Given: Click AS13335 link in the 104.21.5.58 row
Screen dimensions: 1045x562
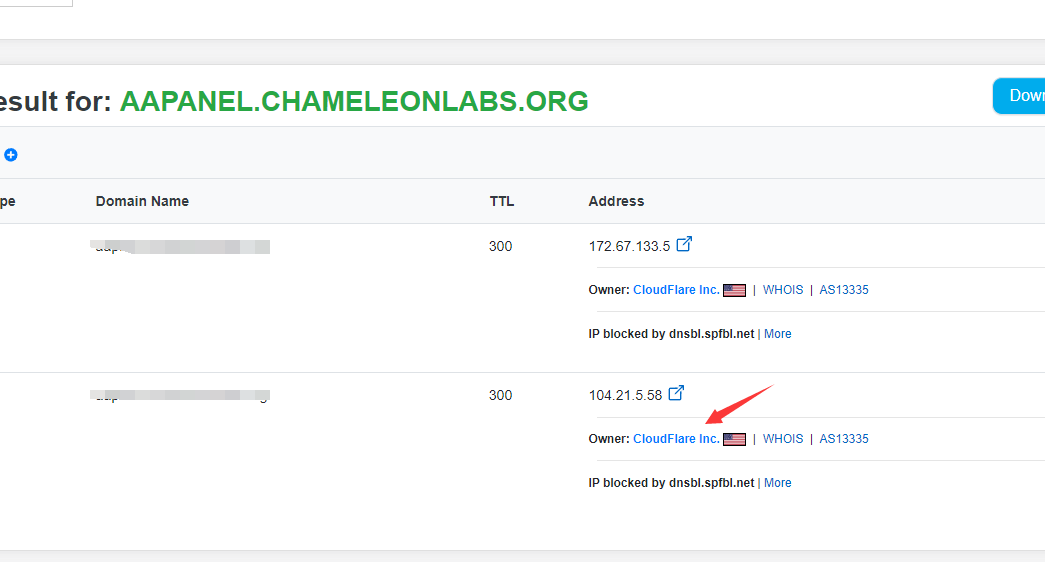Looking at the screenshot, I should (844, 439).
